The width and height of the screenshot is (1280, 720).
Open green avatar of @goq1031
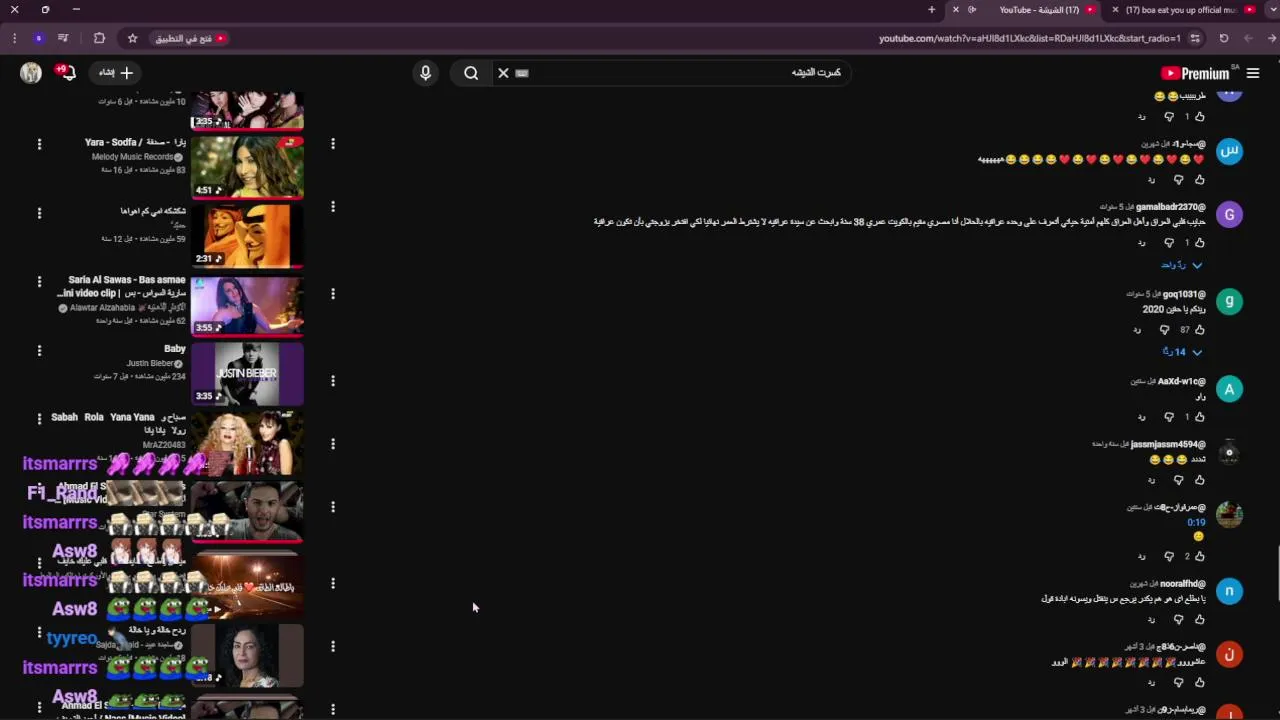click(x=1229, y=302)
